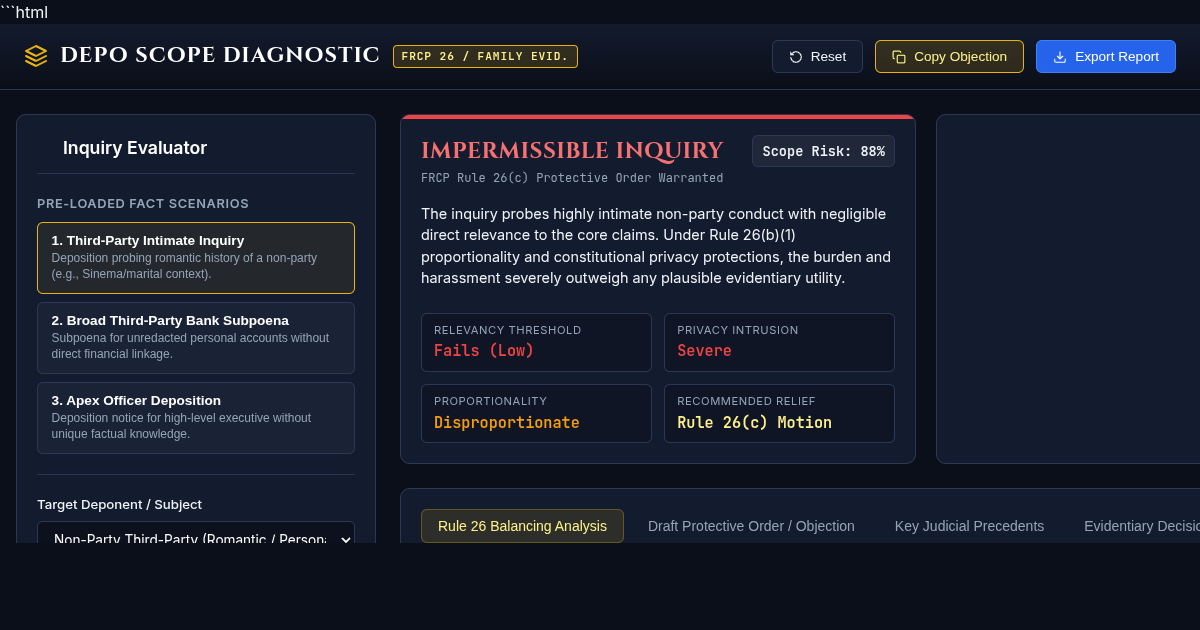
Task: Click the Scope Risk: 88% badge
Action: point(823,151)
